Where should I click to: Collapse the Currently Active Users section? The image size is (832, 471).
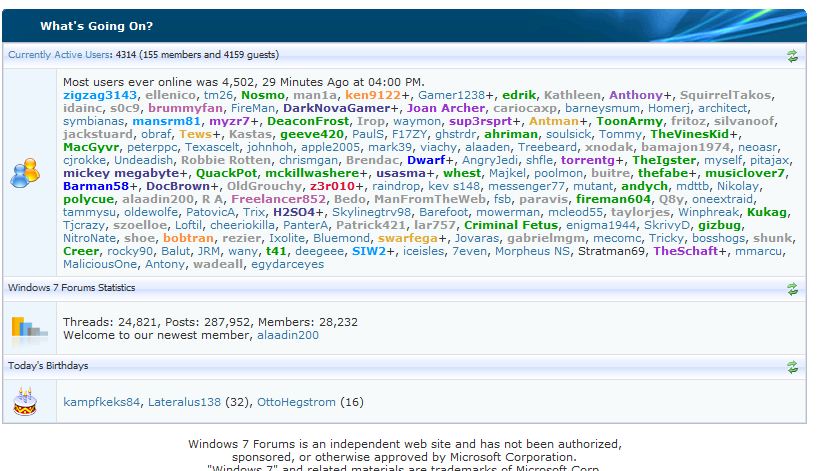[792, 56]
